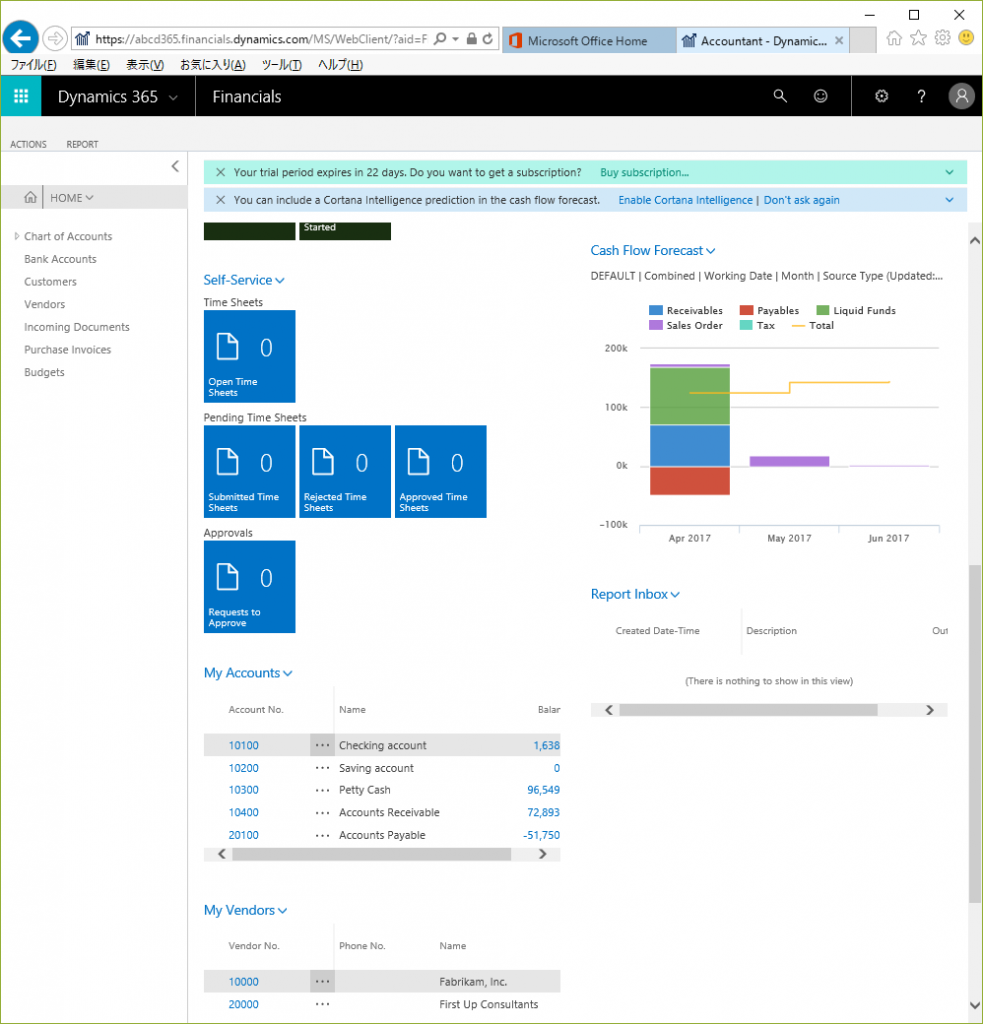Open the Submitted Time Sheets tile
Screen dimensions: 983x1024
click(x=250, y=472)
